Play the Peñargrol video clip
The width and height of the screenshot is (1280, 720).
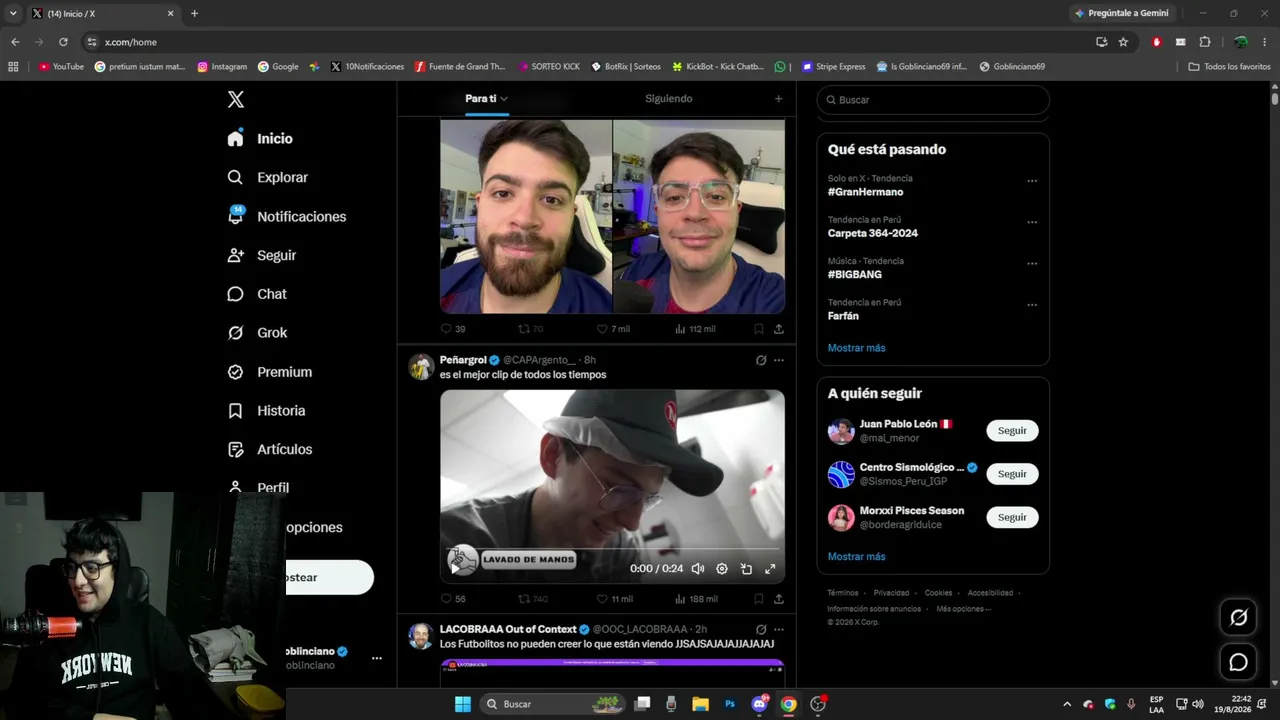[458, 568]
